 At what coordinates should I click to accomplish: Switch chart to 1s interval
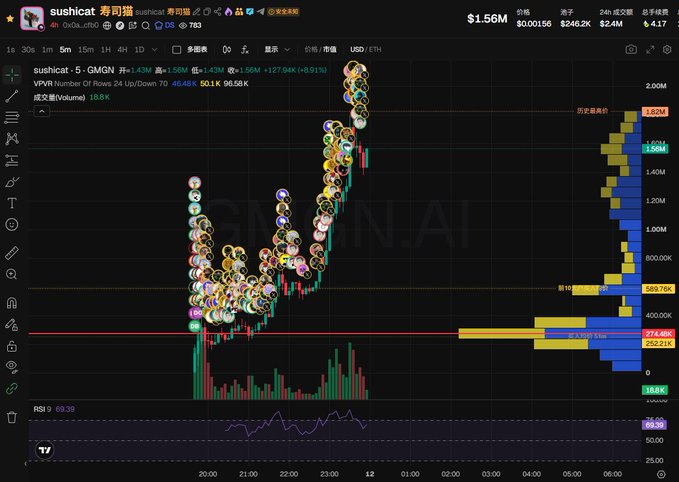(10, 50)
